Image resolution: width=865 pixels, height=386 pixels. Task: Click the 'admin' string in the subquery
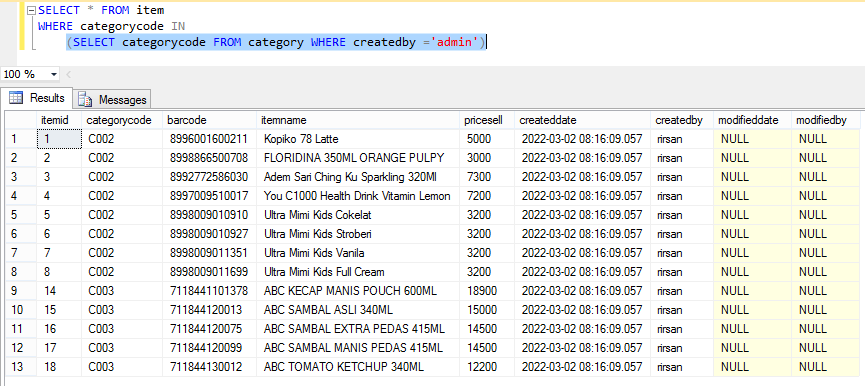pyautogui.click(x=455, y=42)
